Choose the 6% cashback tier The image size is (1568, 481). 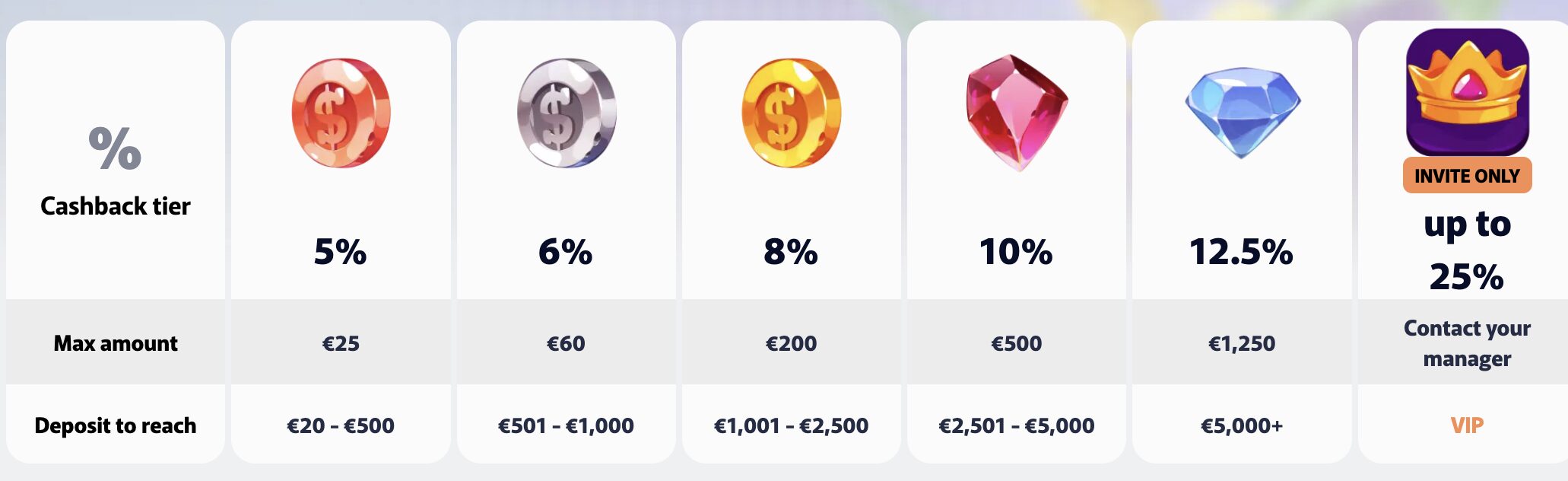(x=566, y=252)
